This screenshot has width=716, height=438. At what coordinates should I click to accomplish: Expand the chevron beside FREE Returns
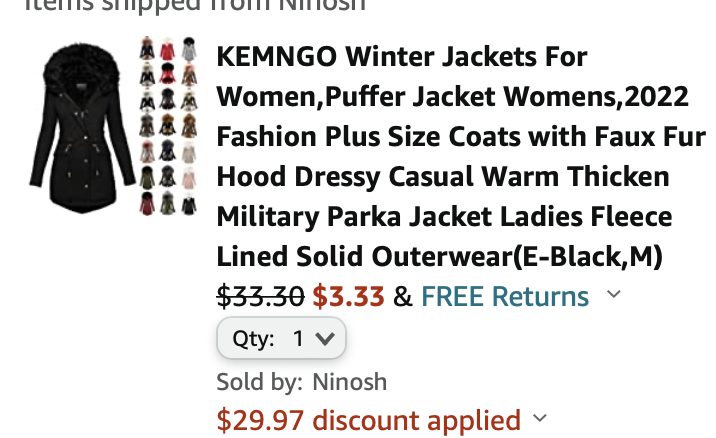tap(614, 294)
